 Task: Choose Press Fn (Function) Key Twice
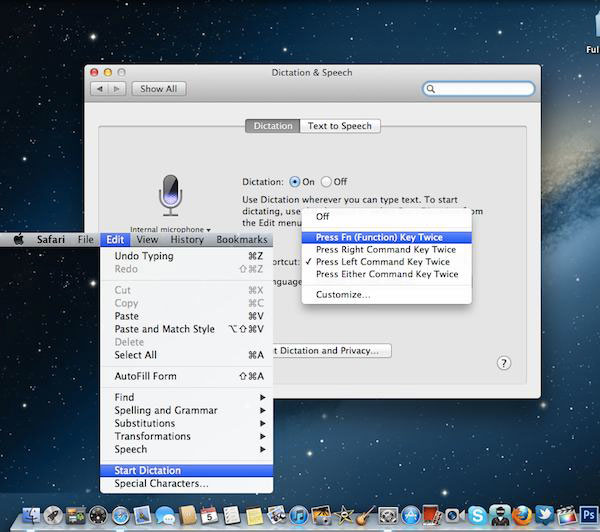click(386, 238)
